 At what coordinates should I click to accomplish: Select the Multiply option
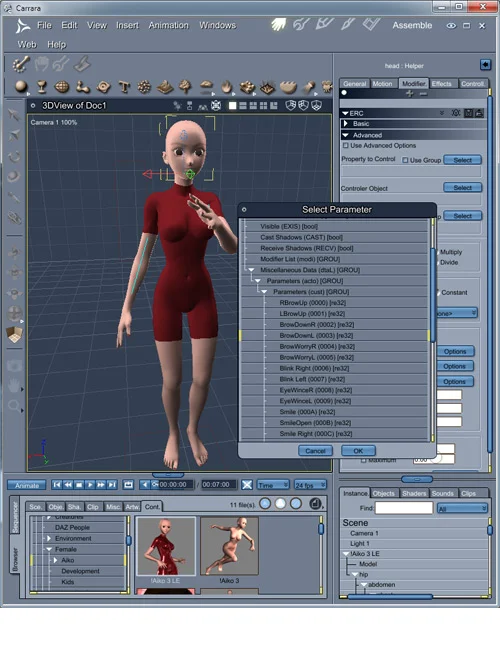pos(451,252)
